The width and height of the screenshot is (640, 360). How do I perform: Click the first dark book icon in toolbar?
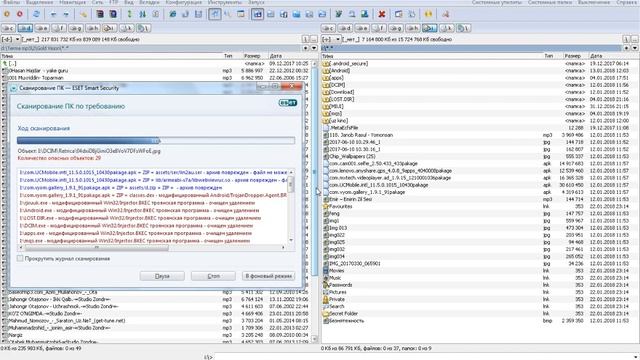100,14
